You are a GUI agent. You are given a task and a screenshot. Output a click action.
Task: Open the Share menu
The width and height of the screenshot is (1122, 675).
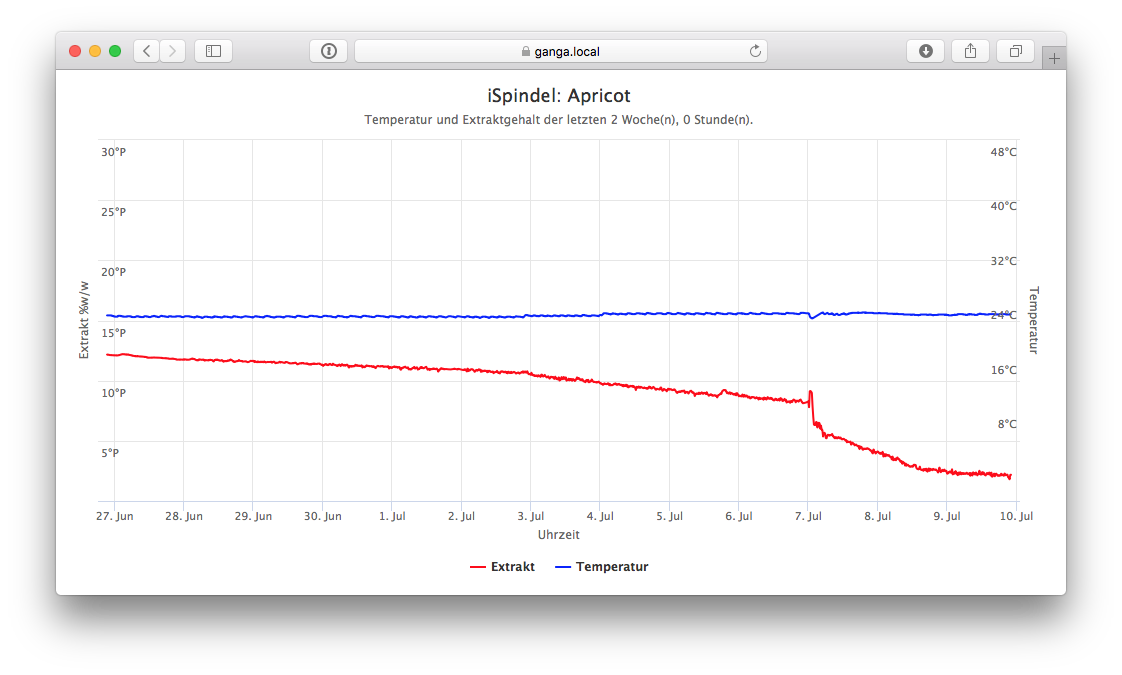pyautogui.click(x=970, y=51)
